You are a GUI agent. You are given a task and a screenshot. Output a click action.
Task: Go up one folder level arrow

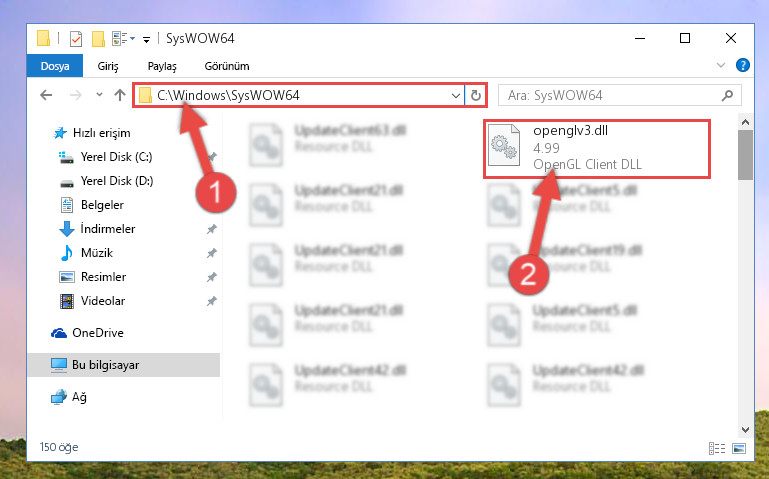tap(120, 95)
